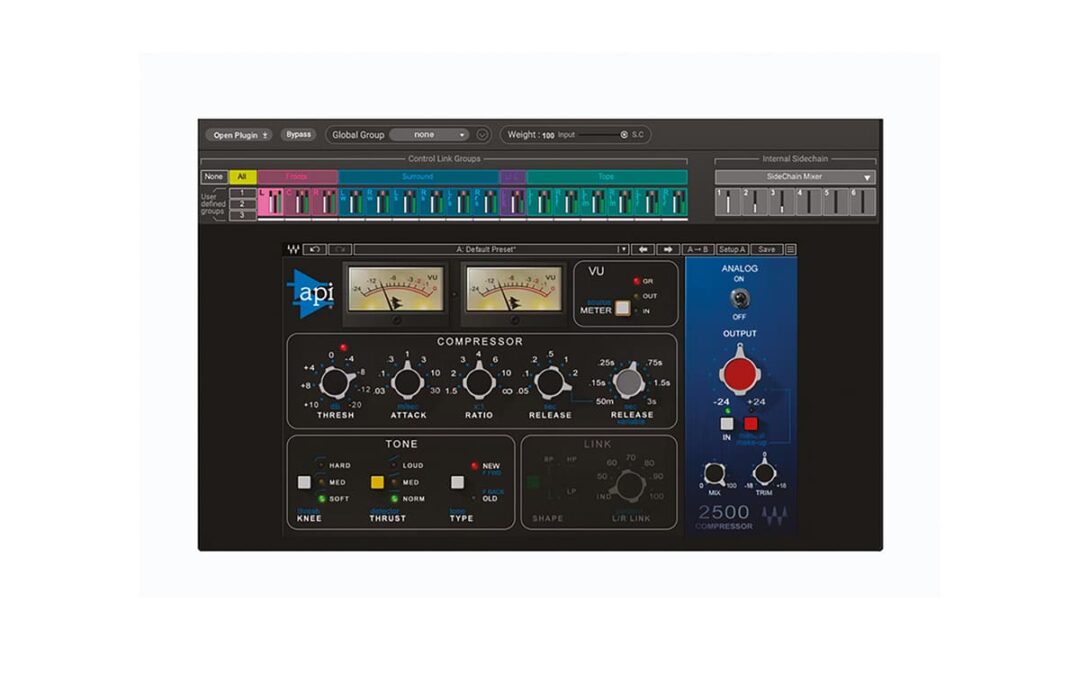Open the Global Group none dropdown
1080x675 pixels.
click(x=430, y=135)
